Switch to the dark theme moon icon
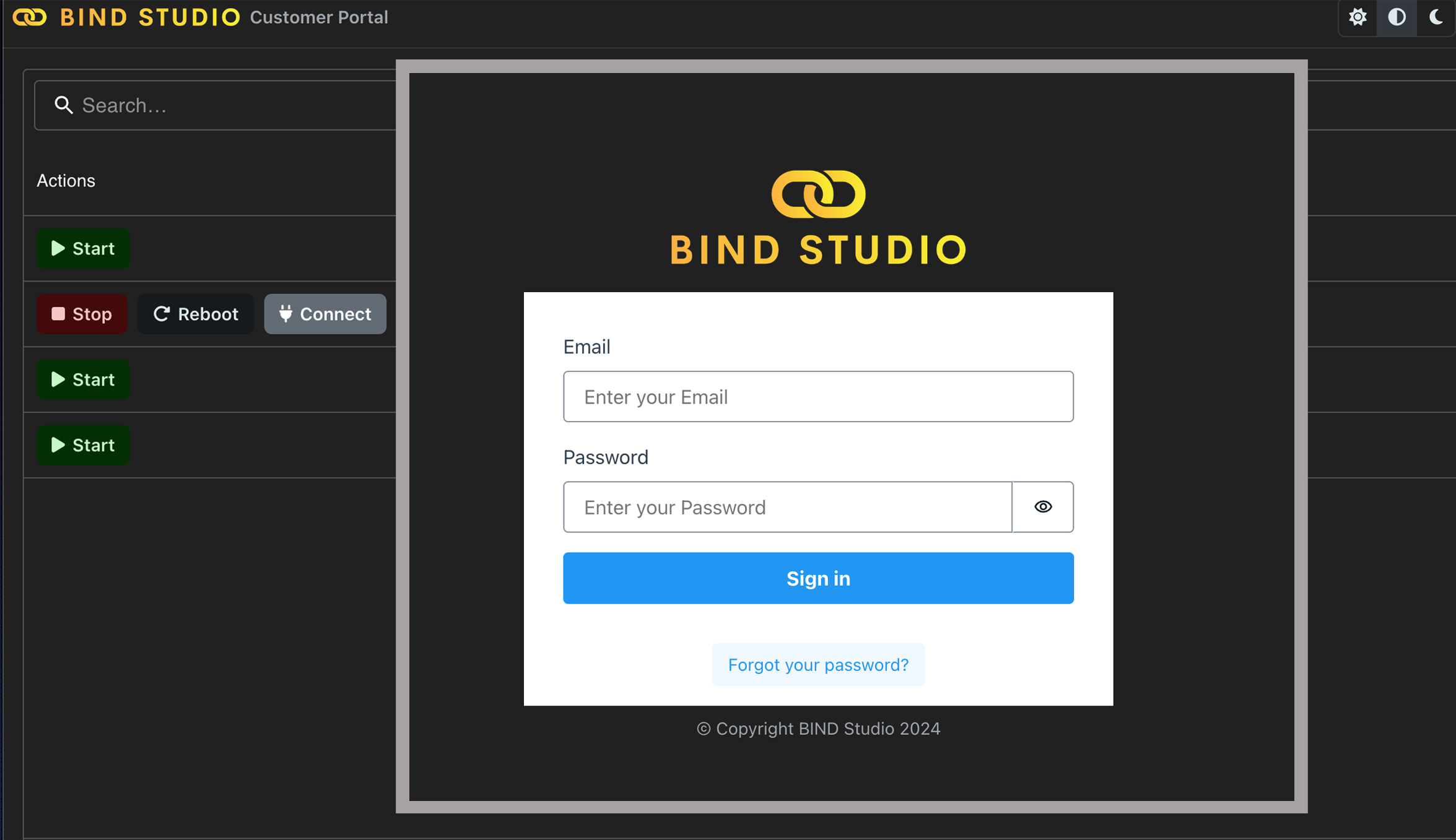Screen dimensions: 1456x840 coord(1436,17)
